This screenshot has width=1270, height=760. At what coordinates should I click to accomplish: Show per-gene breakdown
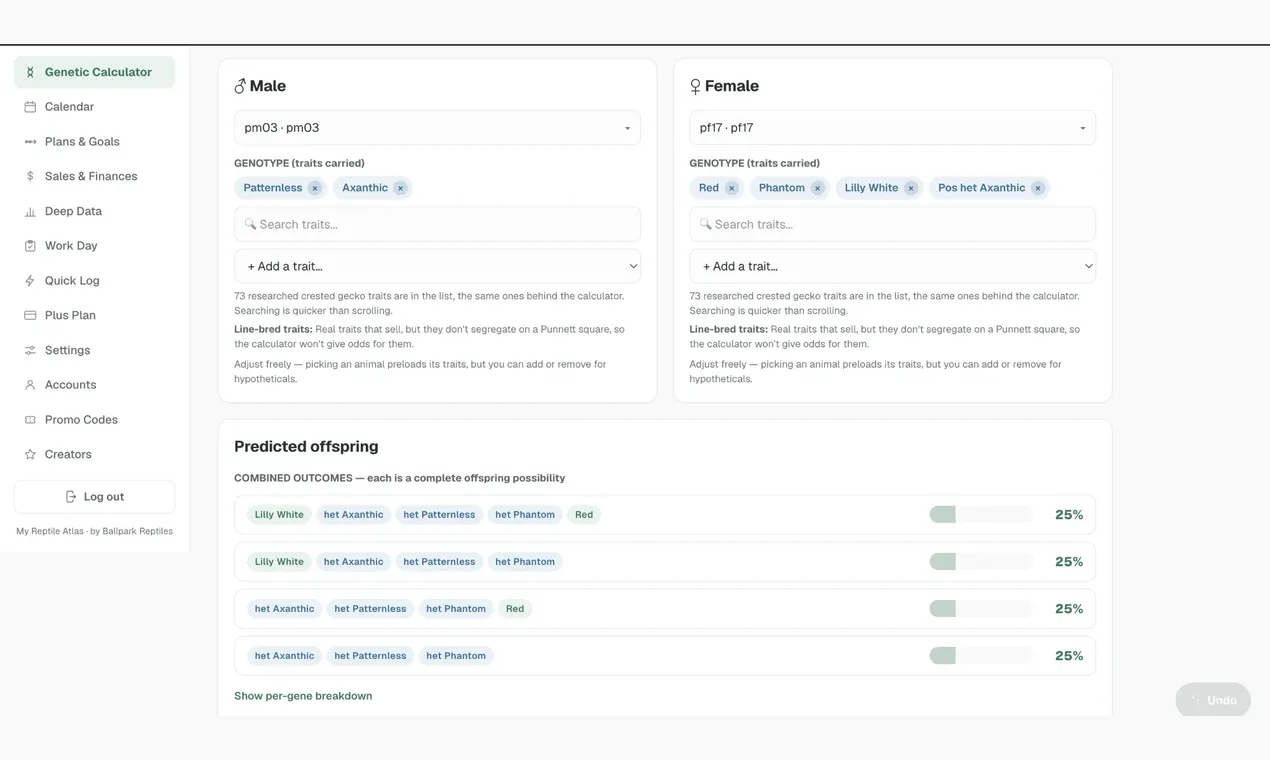point(303,696)
